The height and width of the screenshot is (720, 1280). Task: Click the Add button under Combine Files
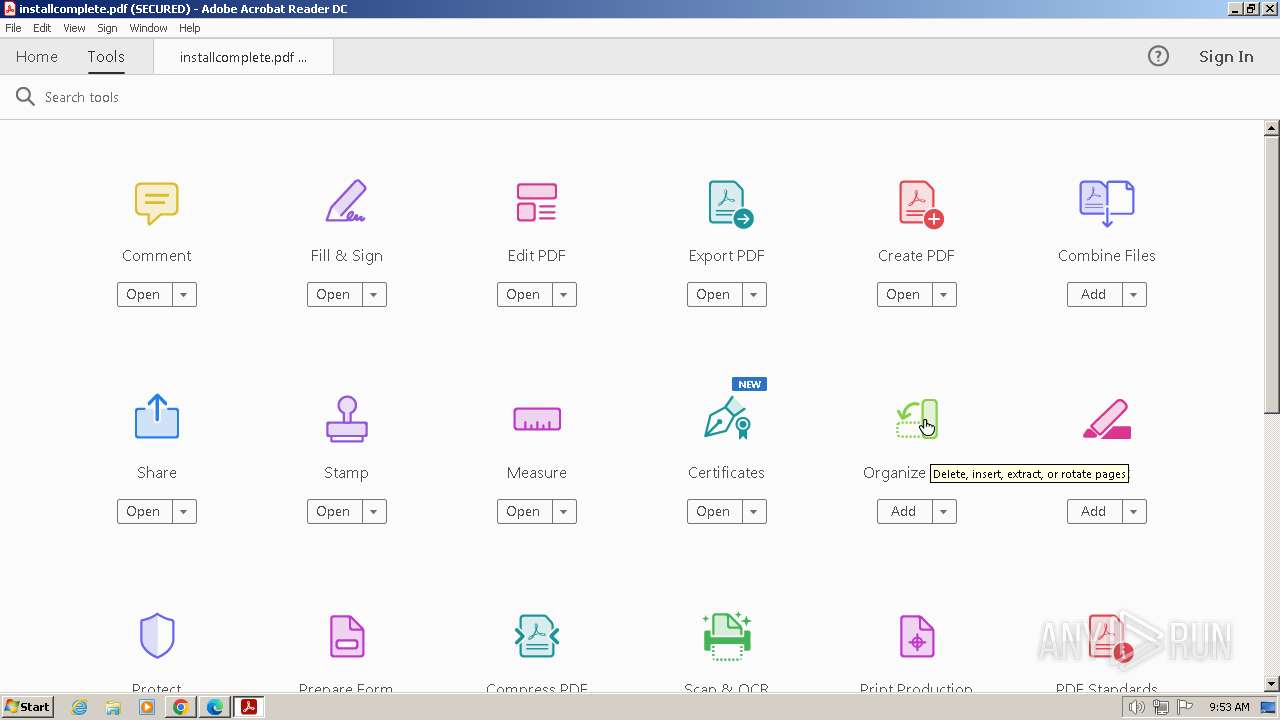coord(1094,295)
